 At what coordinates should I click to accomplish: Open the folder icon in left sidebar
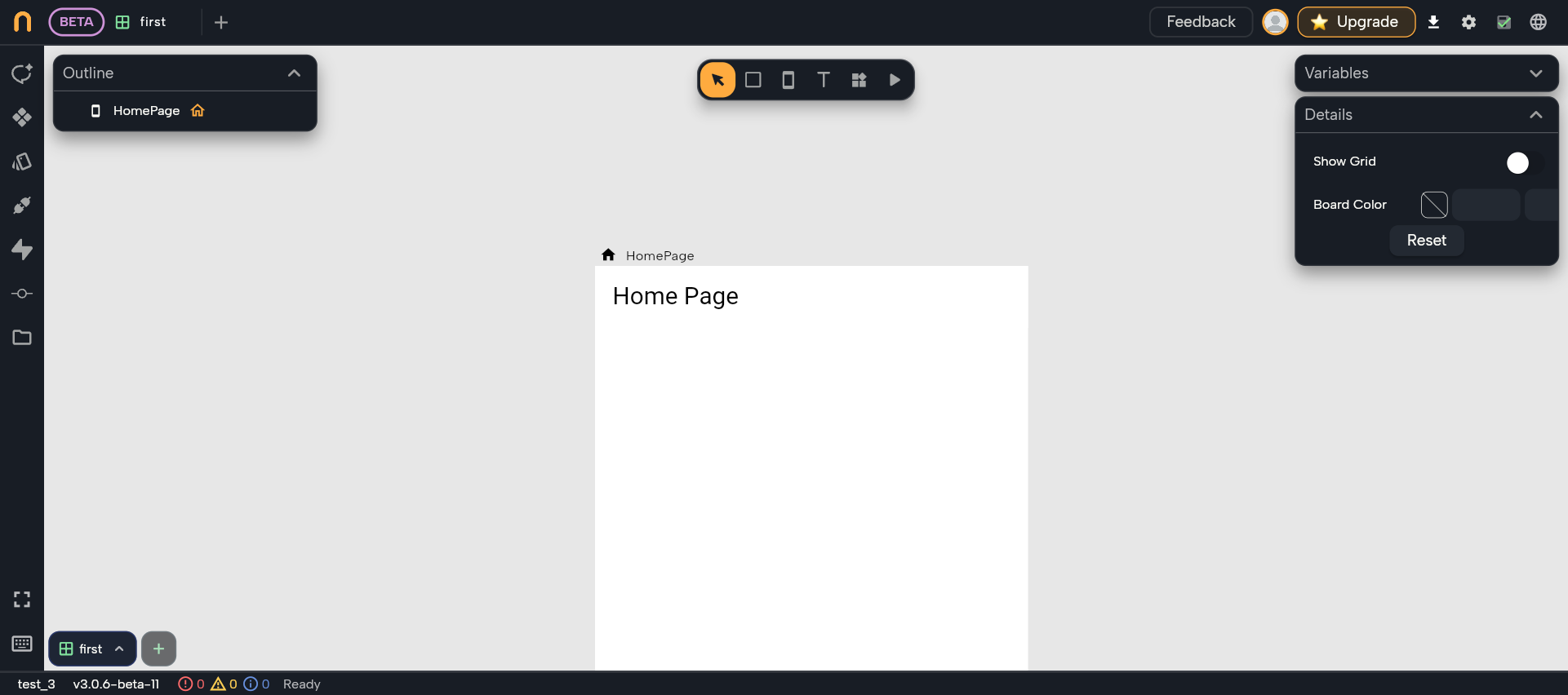click(22, 337)
